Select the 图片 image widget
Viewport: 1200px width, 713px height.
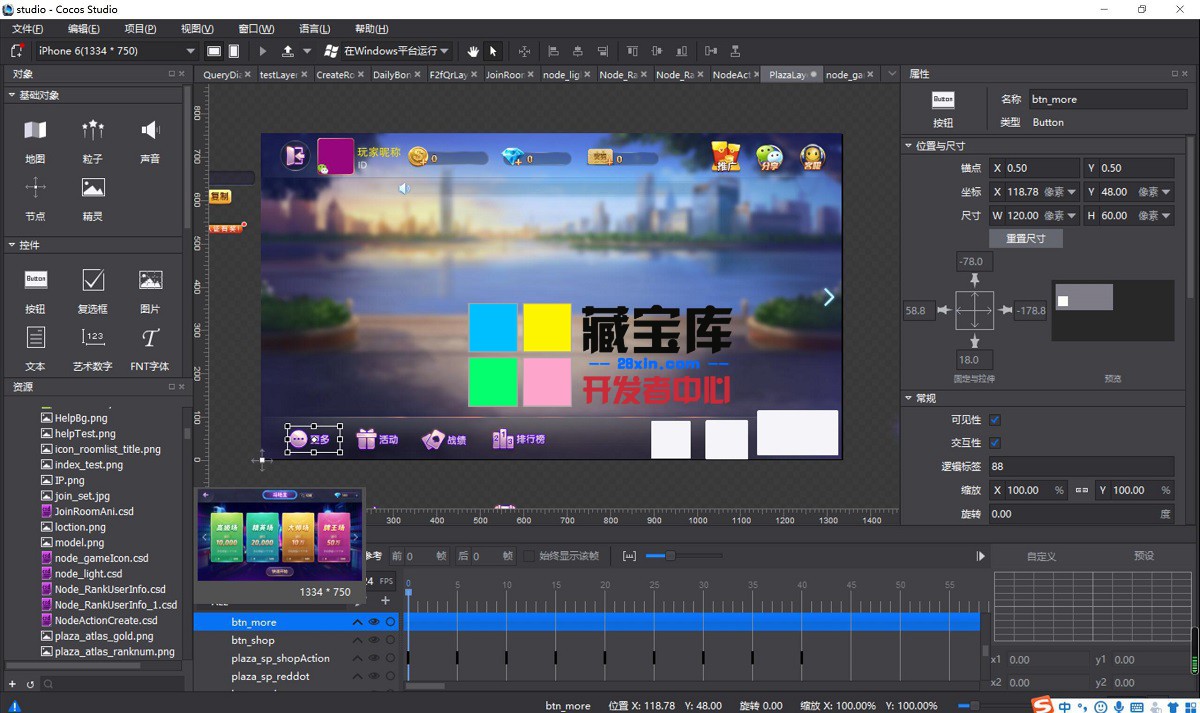pos(150,290)
